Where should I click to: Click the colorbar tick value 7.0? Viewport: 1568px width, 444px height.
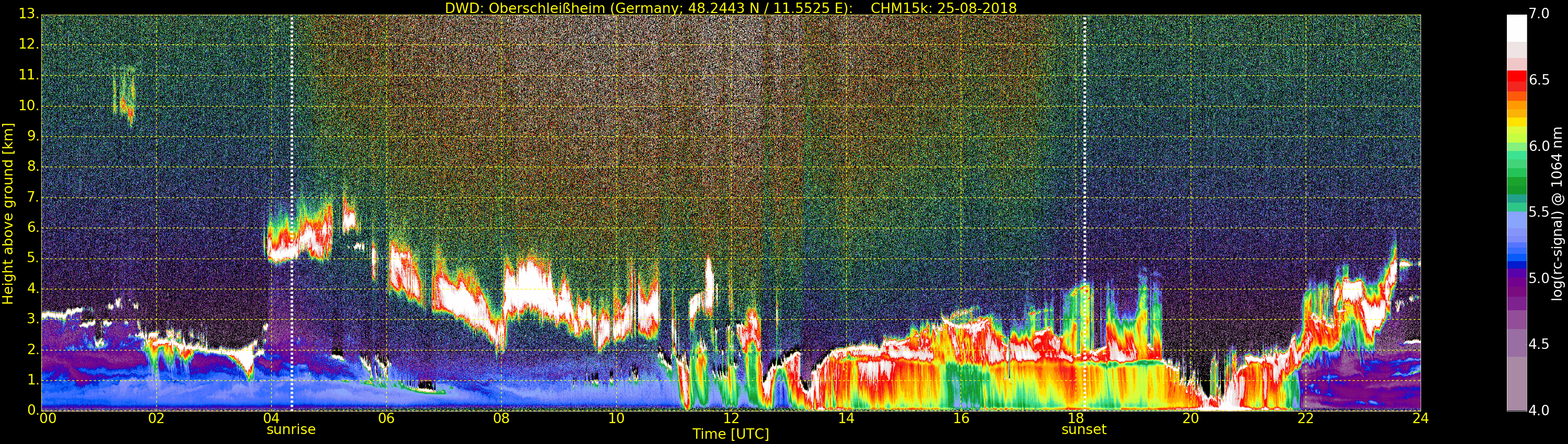coord(1539,14)
